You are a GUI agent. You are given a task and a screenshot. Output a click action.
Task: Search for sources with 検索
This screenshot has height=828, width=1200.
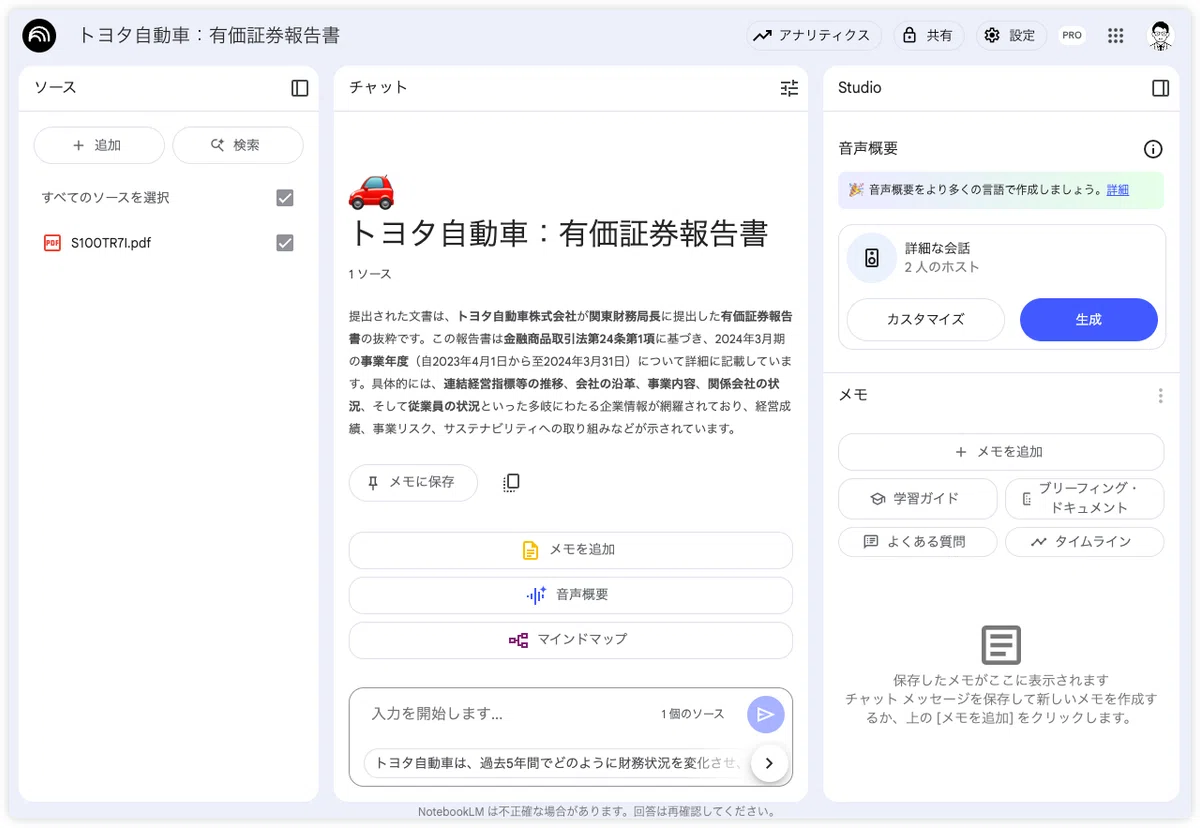pyautogui.click(x=237, y=145)
